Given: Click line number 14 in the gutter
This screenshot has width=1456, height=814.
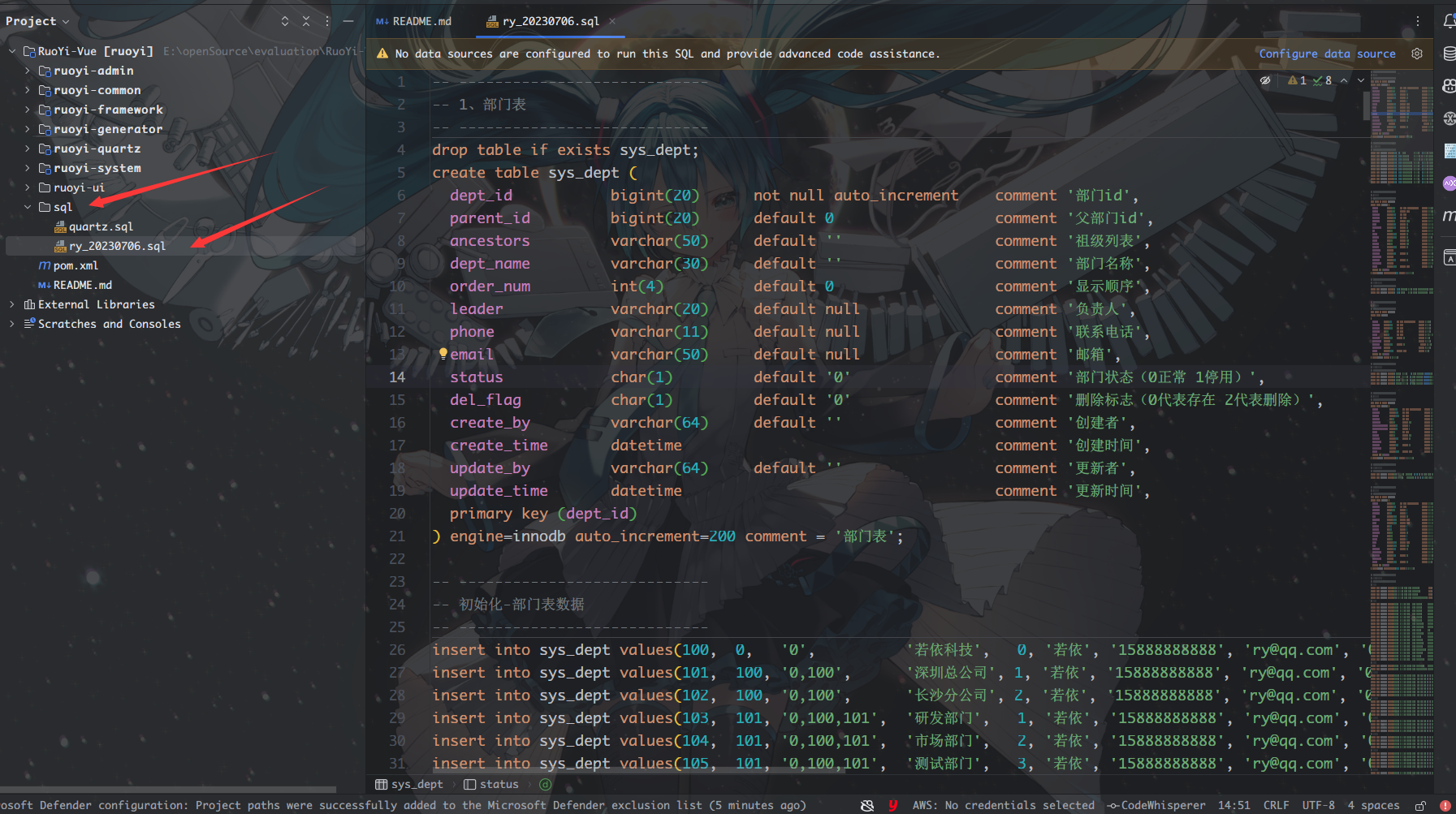Looking at the screenshot, I should pos(397,377).
